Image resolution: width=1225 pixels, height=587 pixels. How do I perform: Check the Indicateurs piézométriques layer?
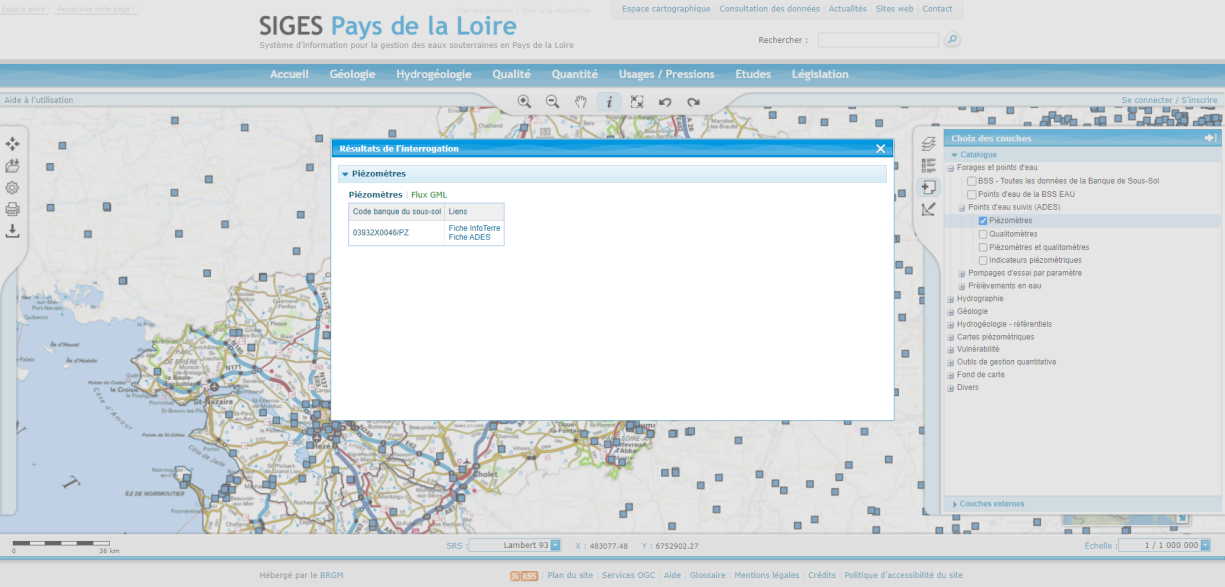(x=983, y=260)
